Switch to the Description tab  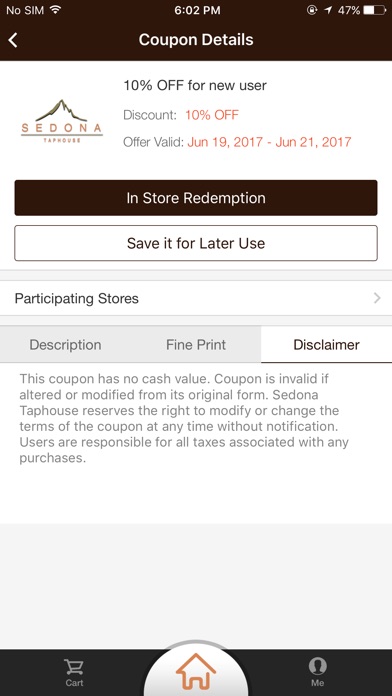tap(65, 345)
